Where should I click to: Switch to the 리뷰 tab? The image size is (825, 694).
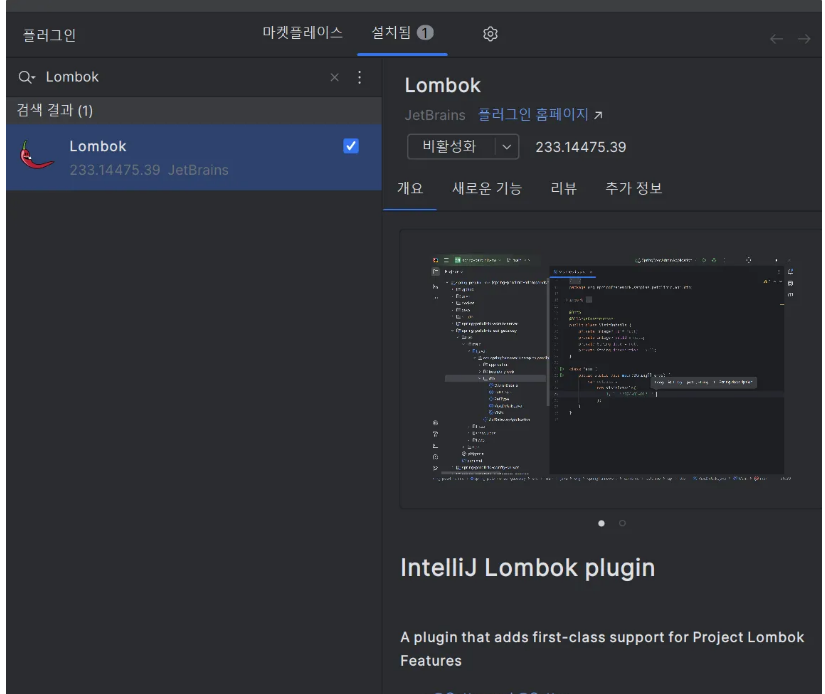point(564,188)
